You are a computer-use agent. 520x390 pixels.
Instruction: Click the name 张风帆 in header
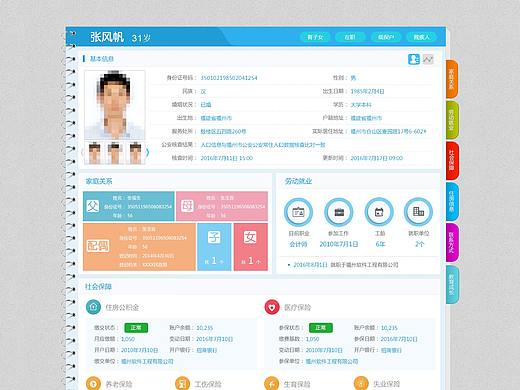click(107, 37)
